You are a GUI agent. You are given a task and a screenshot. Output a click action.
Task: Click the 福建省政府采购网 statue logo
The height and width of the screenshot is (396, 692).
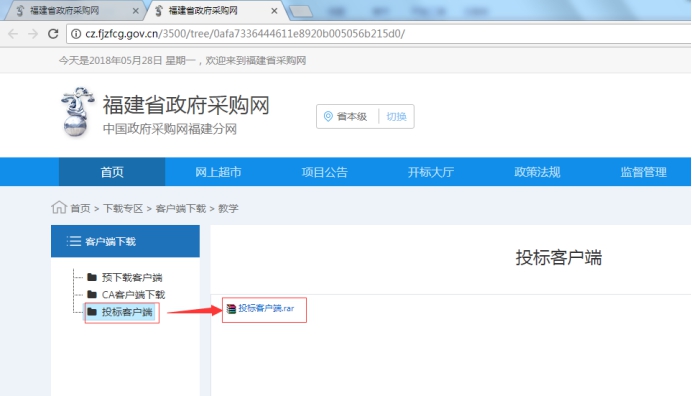[77, 112]
